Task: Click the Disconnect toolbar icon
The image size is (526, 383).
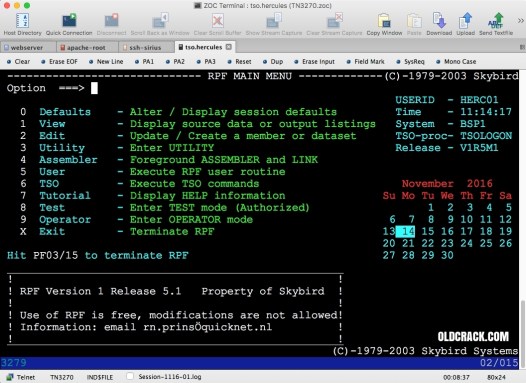Action: point(111,23)
